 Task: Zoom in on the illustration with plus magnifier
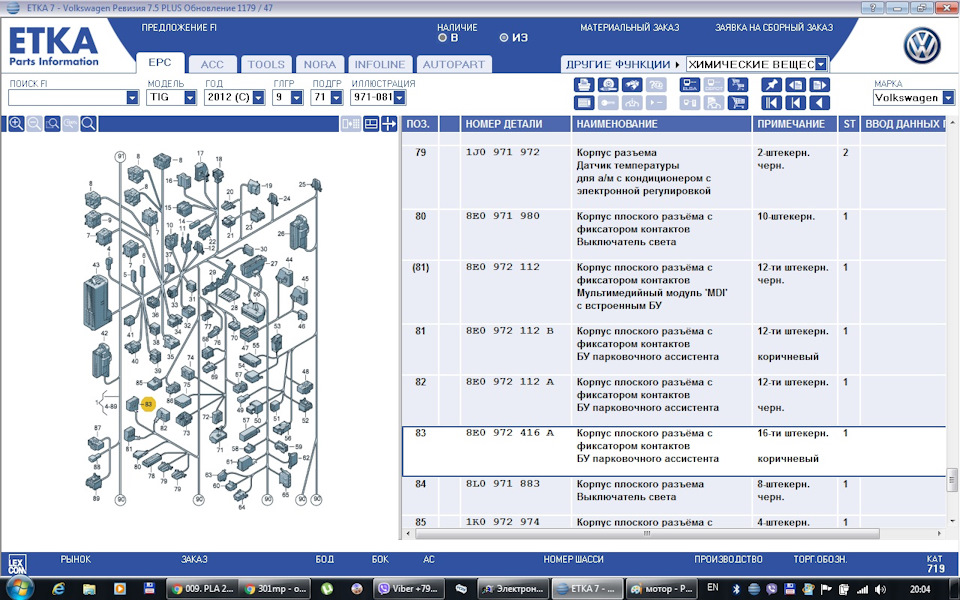pos(16,124)
